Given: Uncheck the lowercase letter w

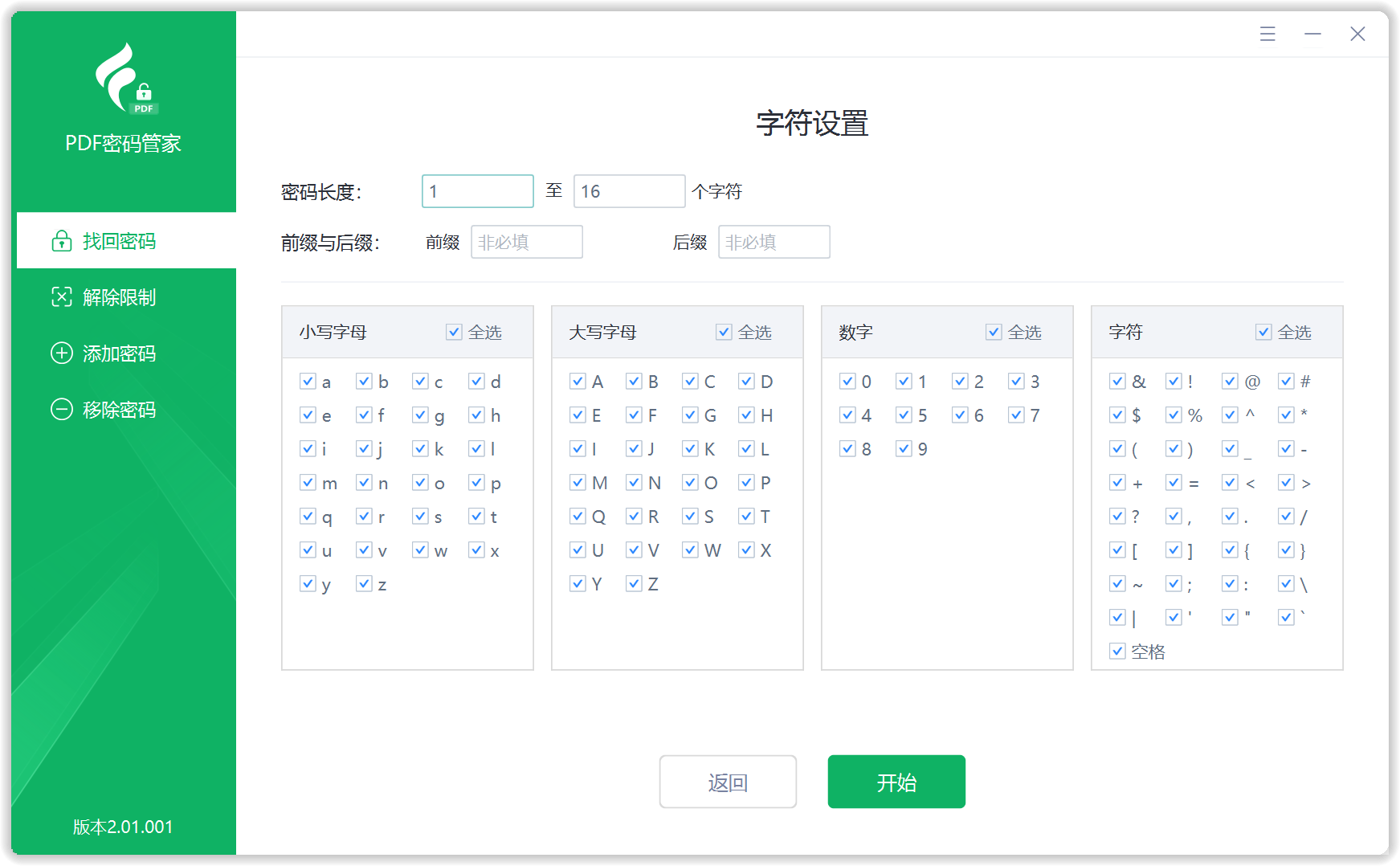Looking at the screenshot, I should tap(420, 549).
